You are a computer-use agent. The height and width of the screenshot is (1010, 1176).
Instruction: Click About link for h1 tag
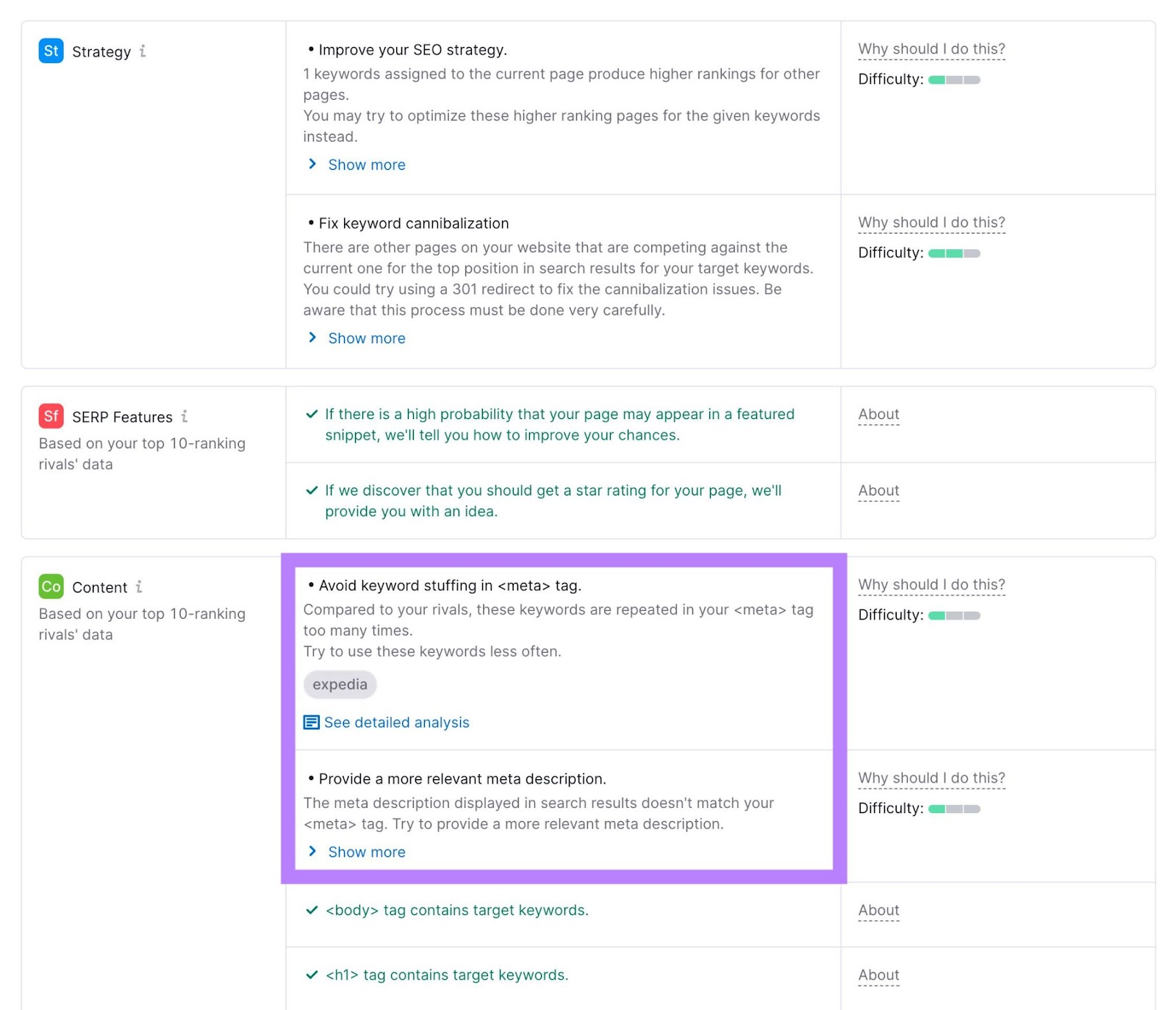(x=878, y=975)
